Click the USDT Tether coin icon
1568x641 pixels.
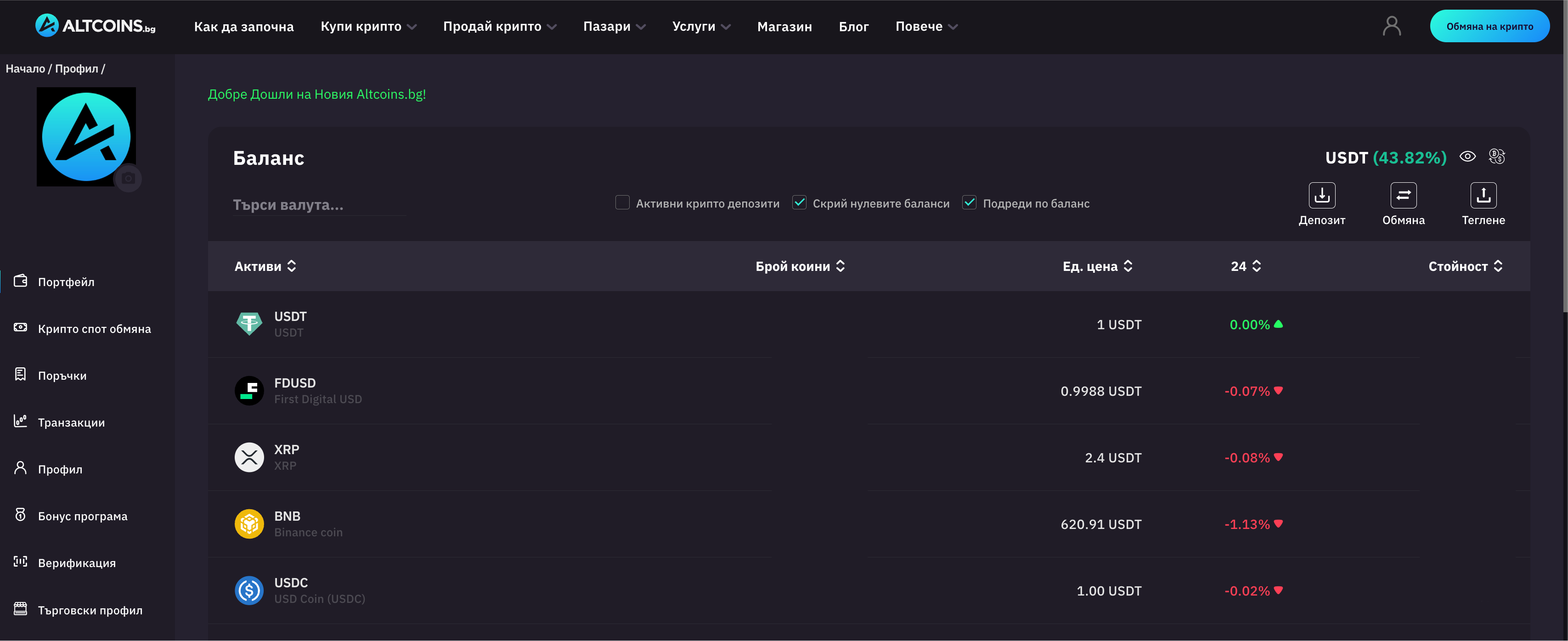pos(249,324)
